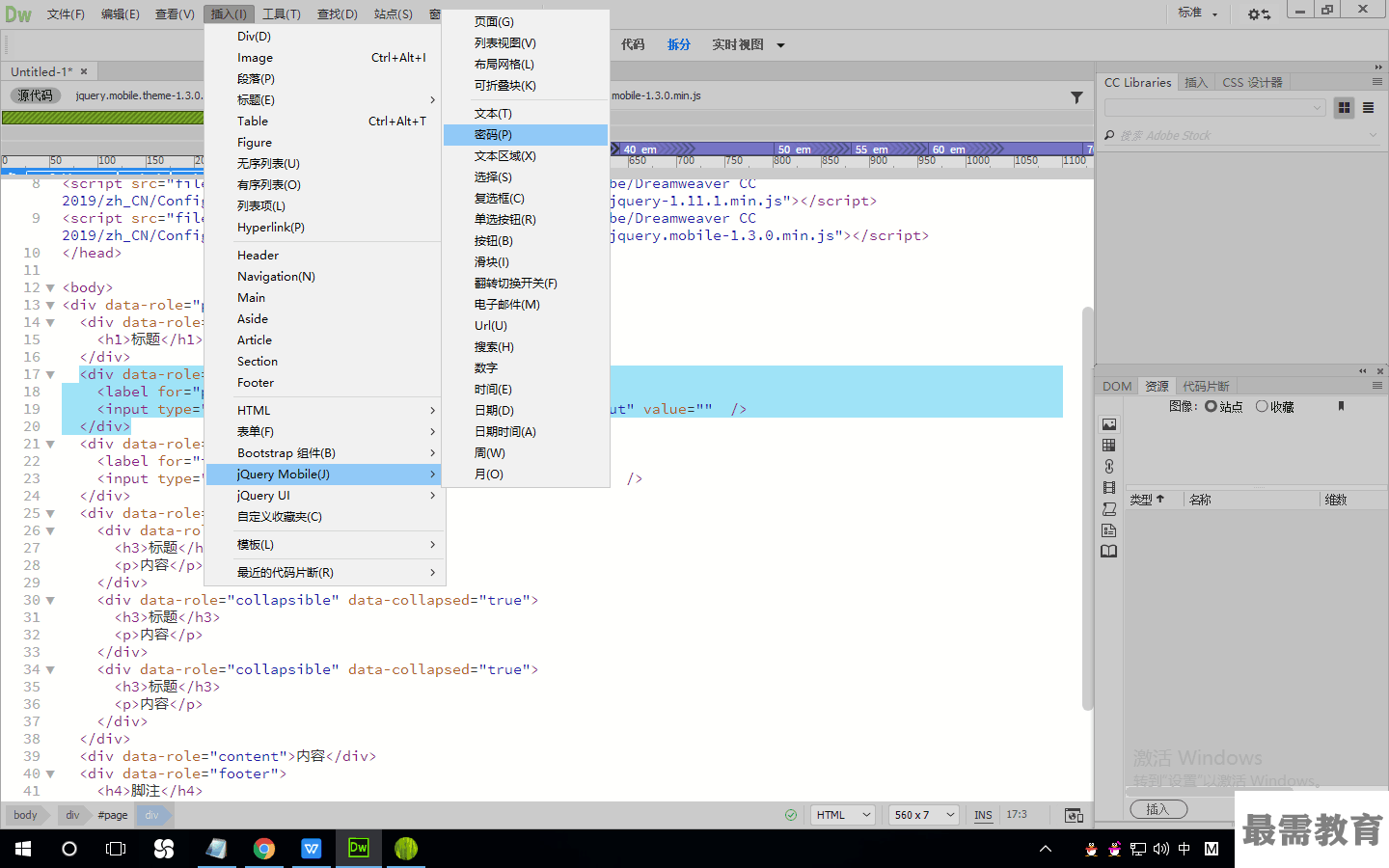Open Windows Start menu

click(x=23, y=849)
